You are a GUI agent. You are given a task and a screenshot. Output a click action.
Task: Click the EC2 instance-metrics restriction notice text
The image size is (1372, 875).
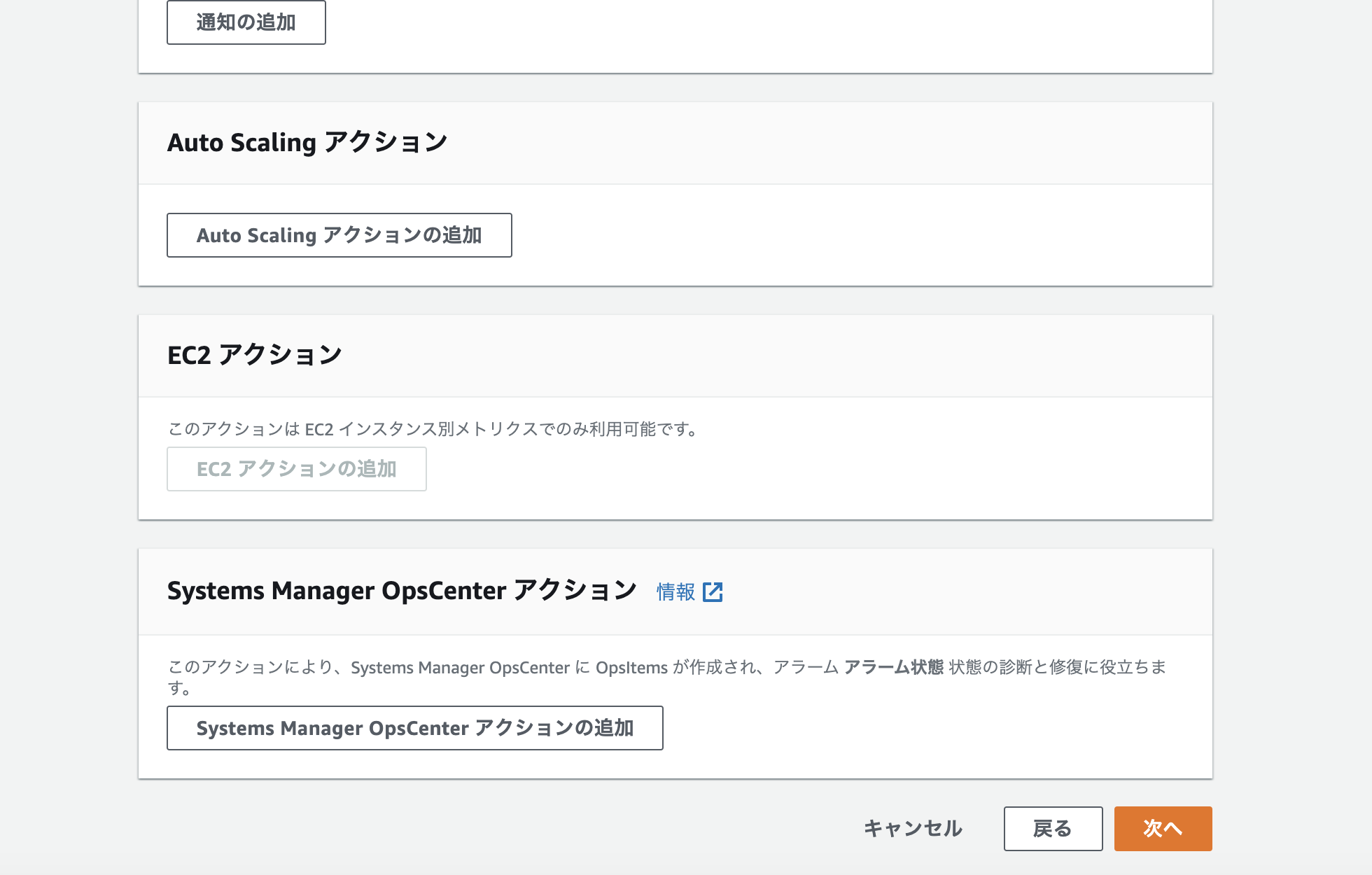(x=431, y=429)
